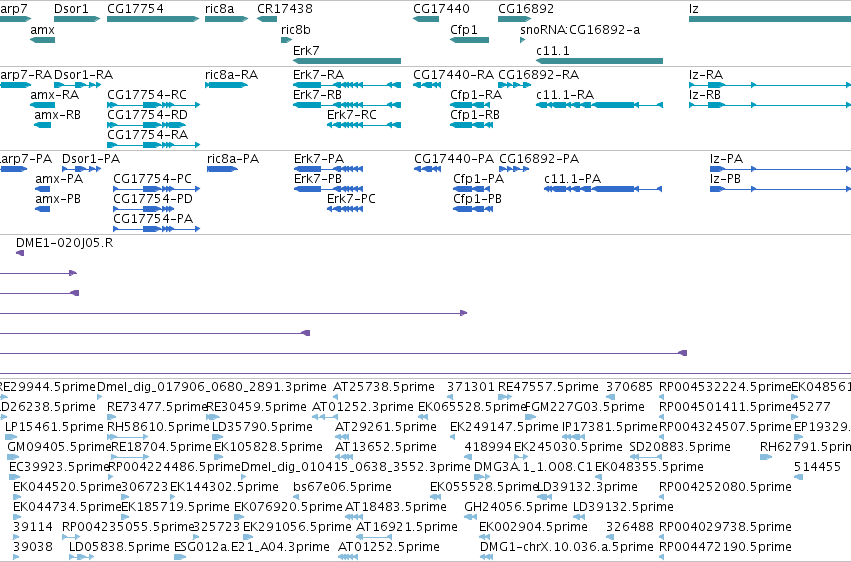This screenshot has height=562, width=851.
Task: Click protein CG17754-PA
Action: [x=157, y=229]
